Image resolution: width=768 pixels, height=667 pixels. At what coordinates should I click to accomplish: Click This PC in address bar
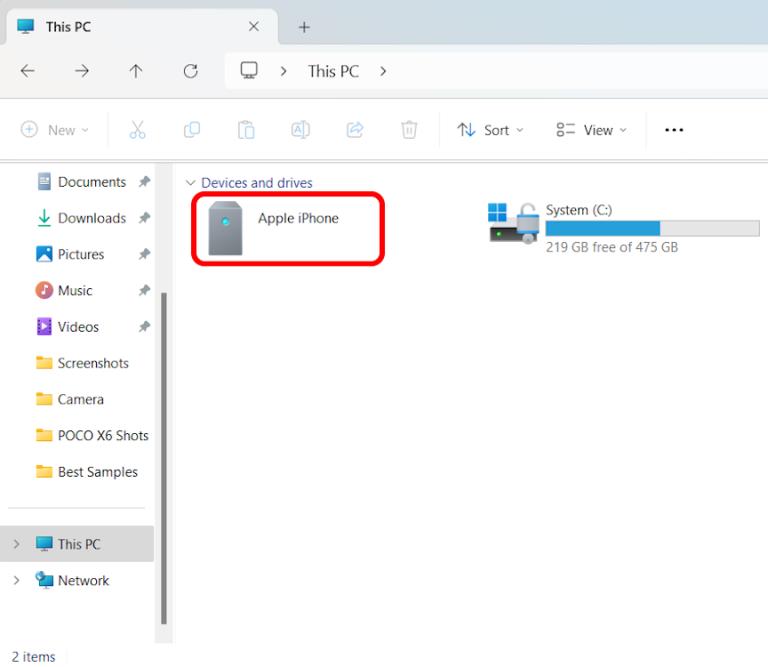point(333,71)
